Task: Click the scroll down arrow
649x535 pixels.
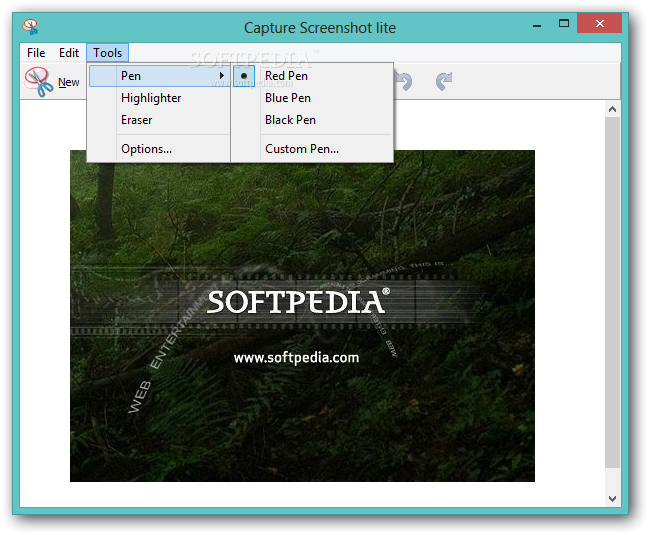Action: coord(613,499)
